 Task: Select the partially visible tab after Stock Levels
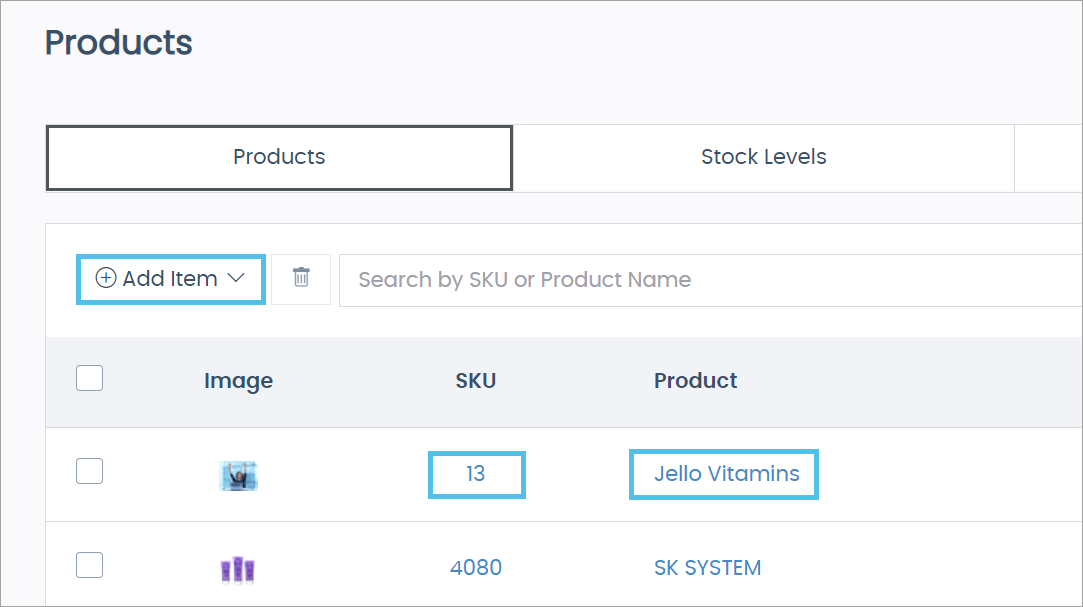[x=1048, y=157]
